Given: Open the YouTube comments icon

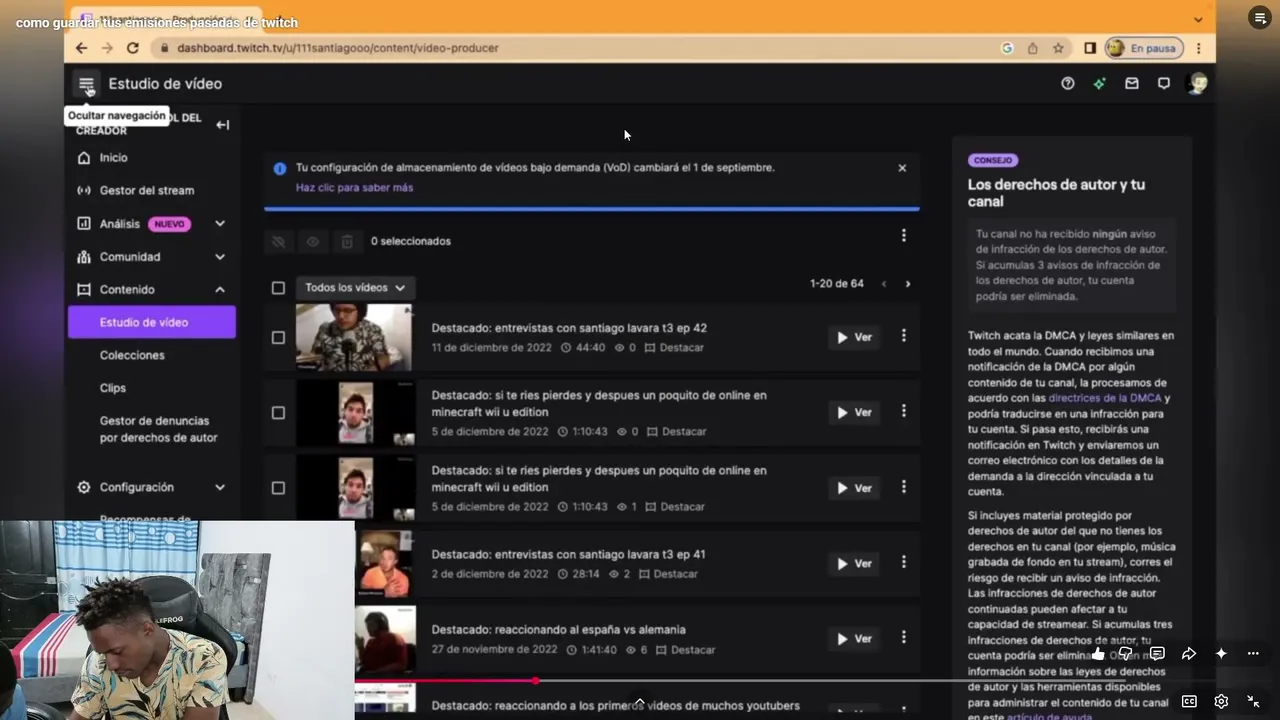Looking at the screenshot, I should 1157,654.
